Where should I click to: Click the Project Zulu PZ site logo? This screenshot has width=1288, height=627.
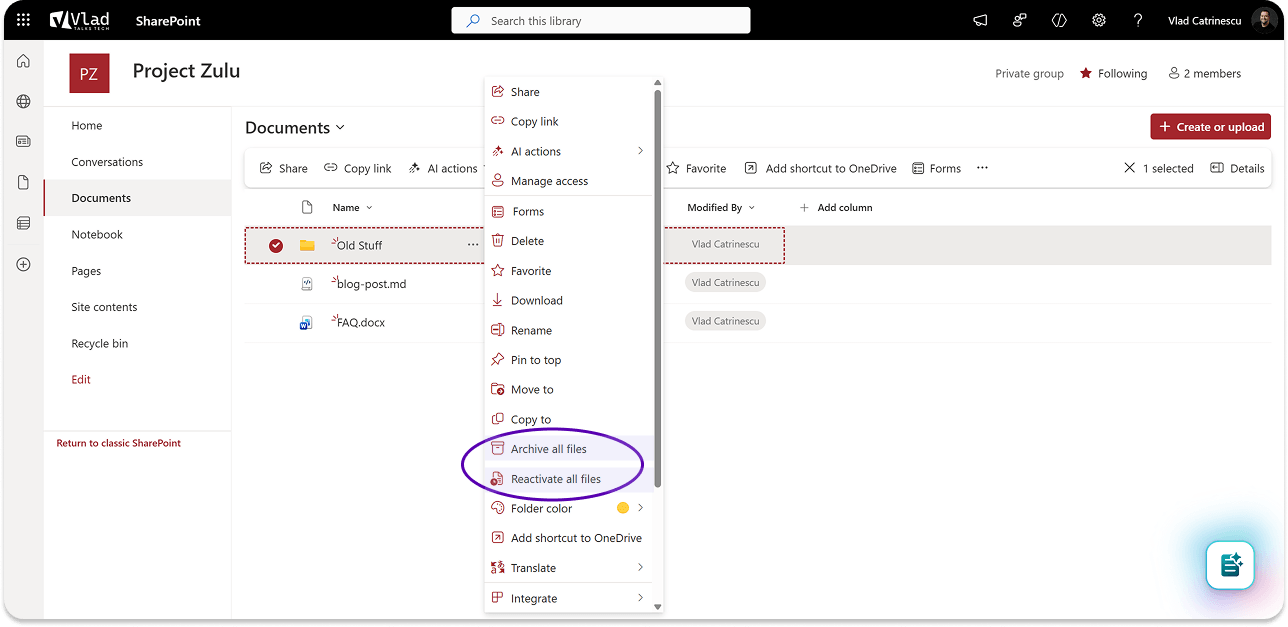point(89,74)
